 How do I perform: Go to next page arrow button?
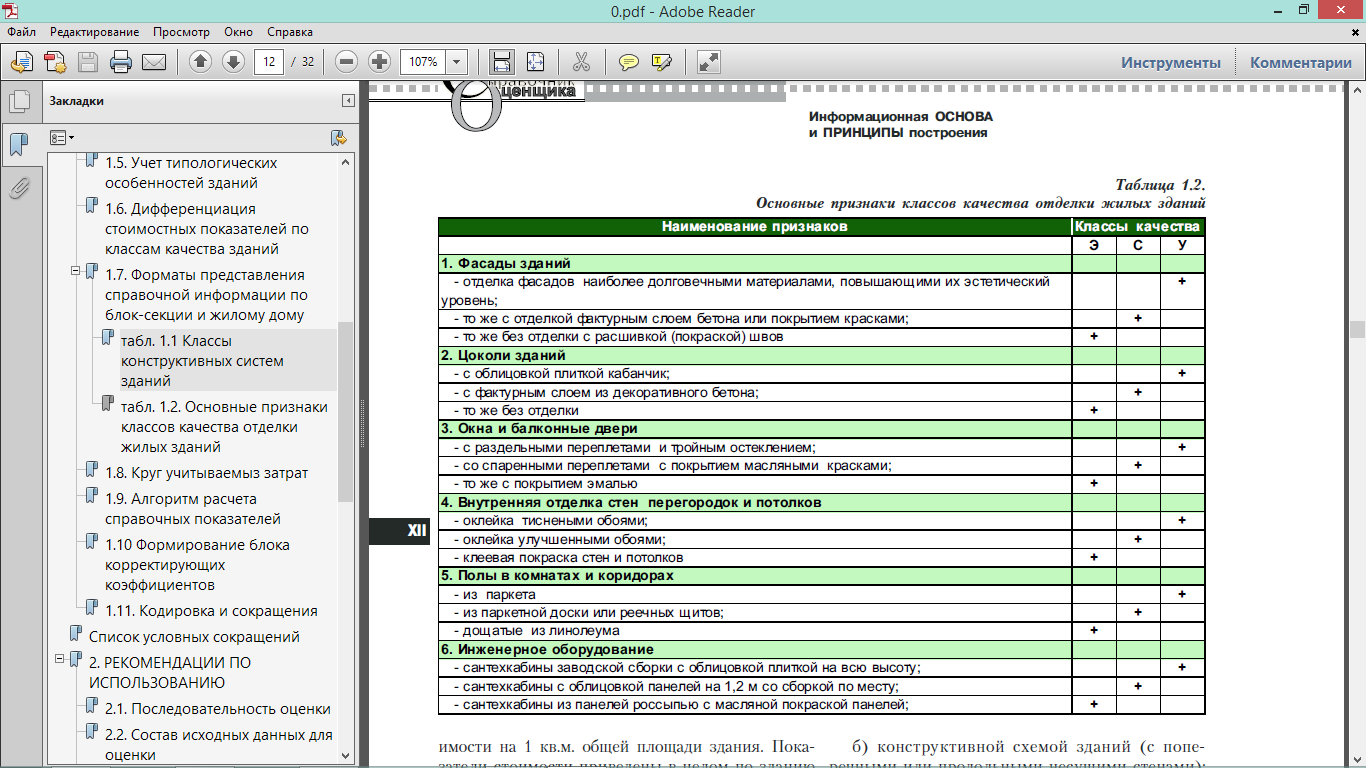233,62
